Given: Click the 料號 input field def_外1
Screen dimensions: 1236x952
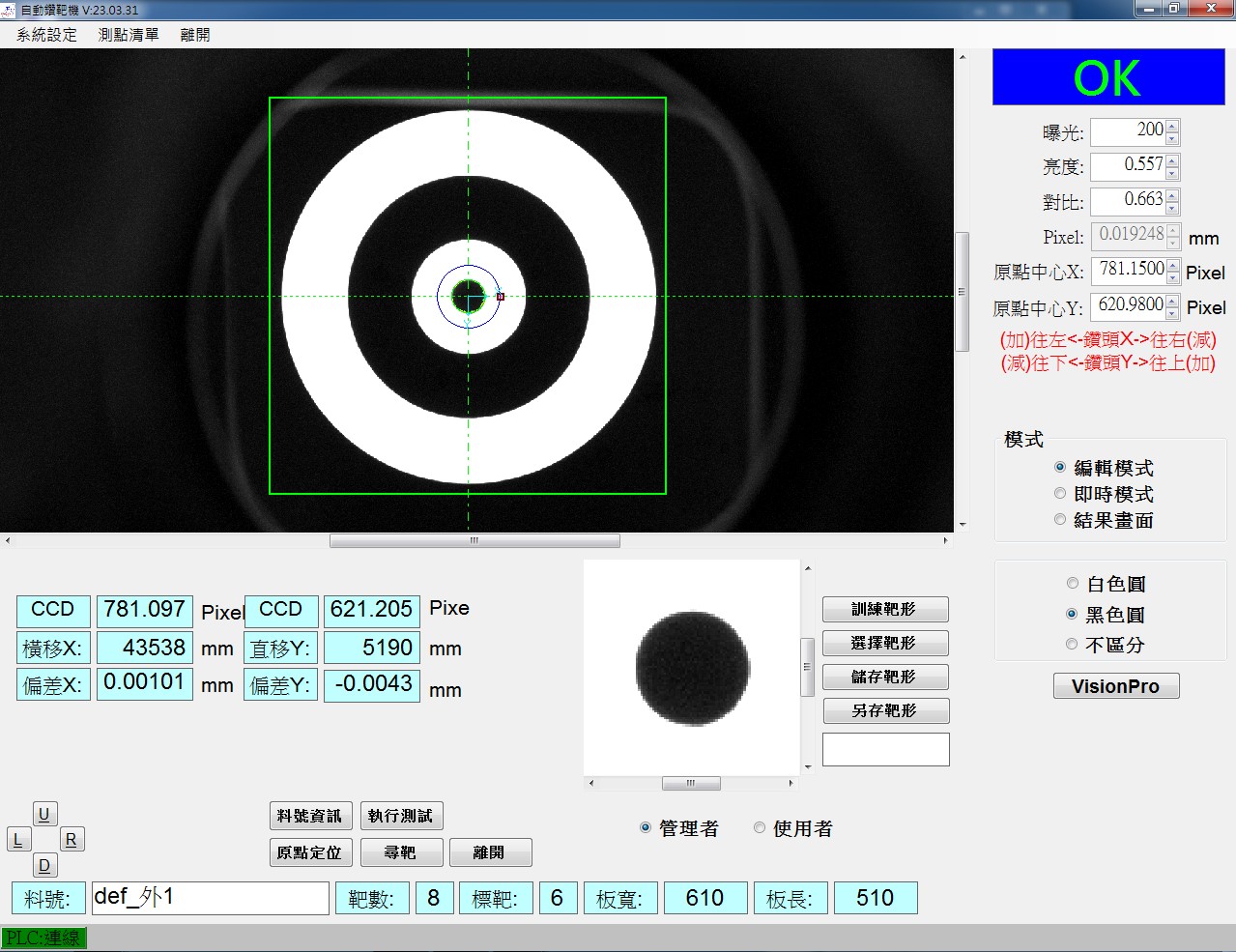Looking at the screenshot, I should [211, 898].
